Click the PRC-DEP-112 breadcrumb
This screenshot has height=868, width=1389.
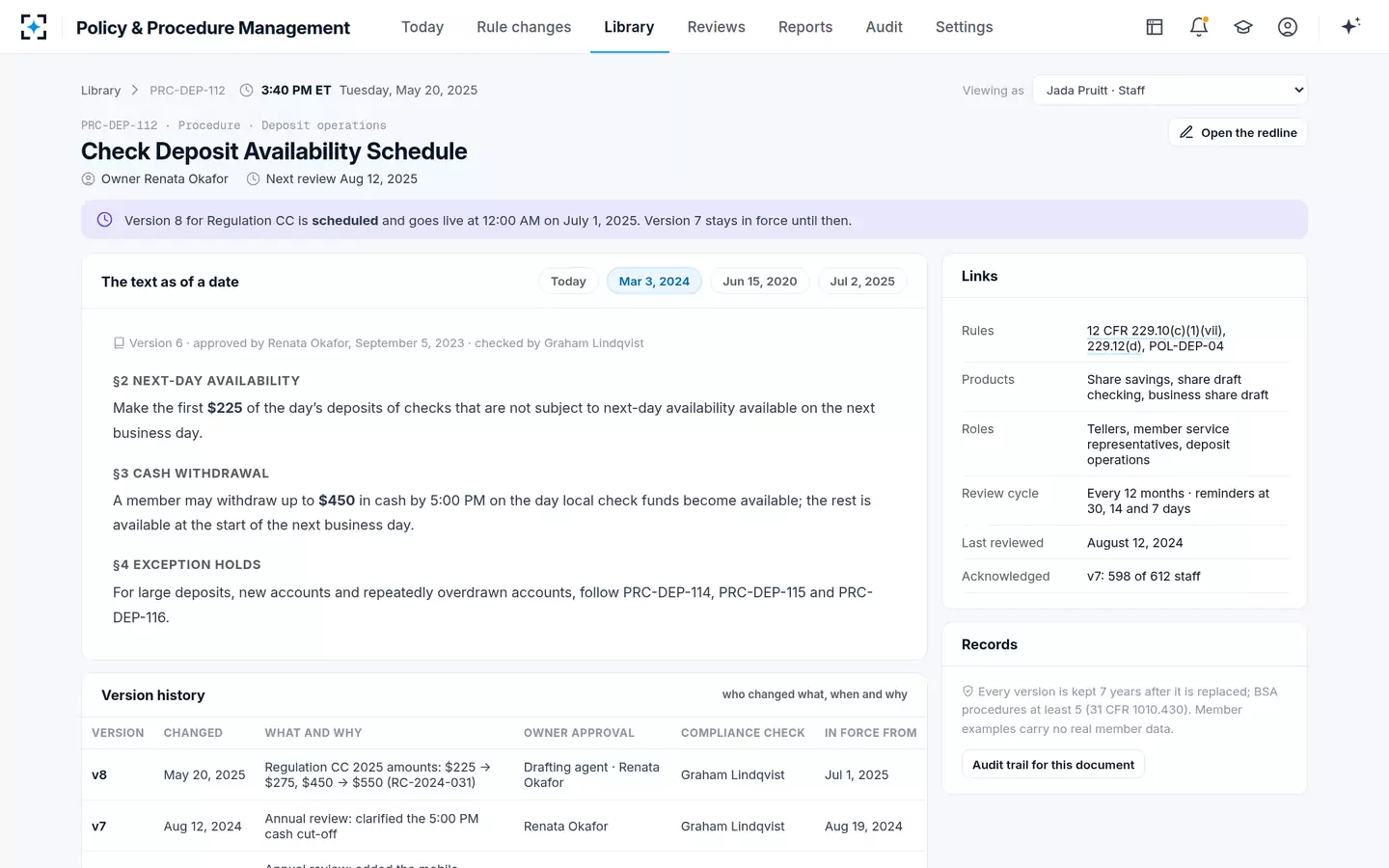[x=187, y=91]
